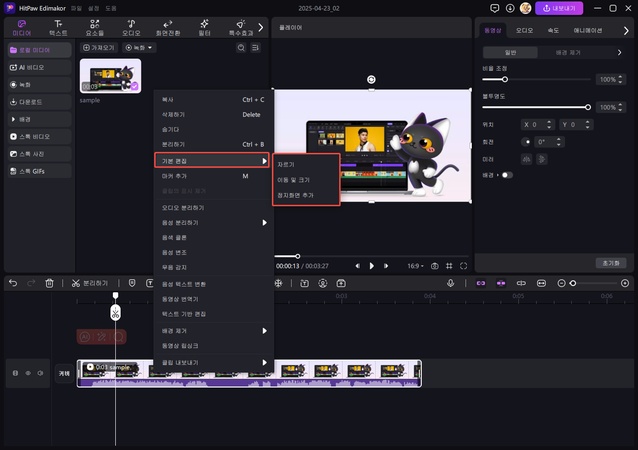This screenshot has height=450, width=638.
Task: Mute the video track speaker icon
Action: pos(40,373)
